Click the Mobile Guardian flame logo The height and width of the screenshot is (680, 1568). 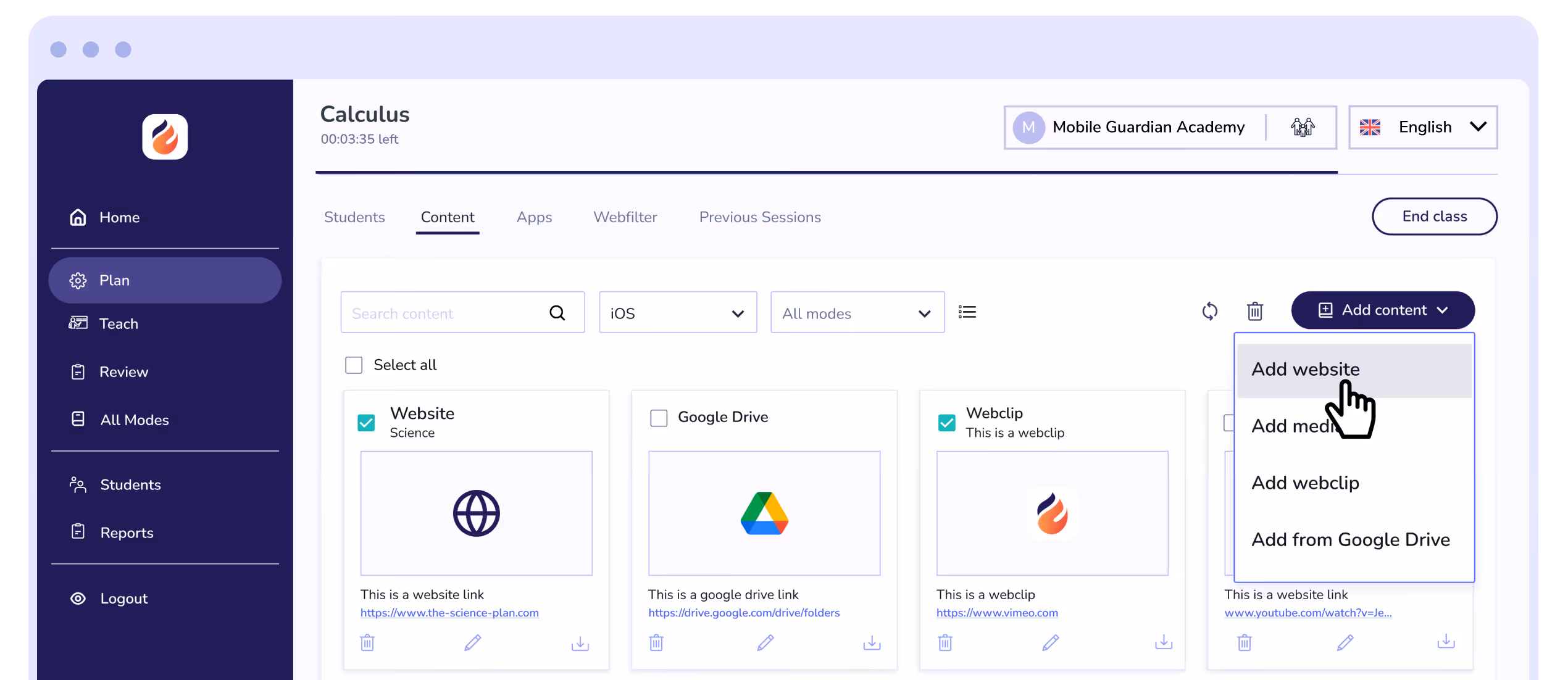tap(165, 136)
